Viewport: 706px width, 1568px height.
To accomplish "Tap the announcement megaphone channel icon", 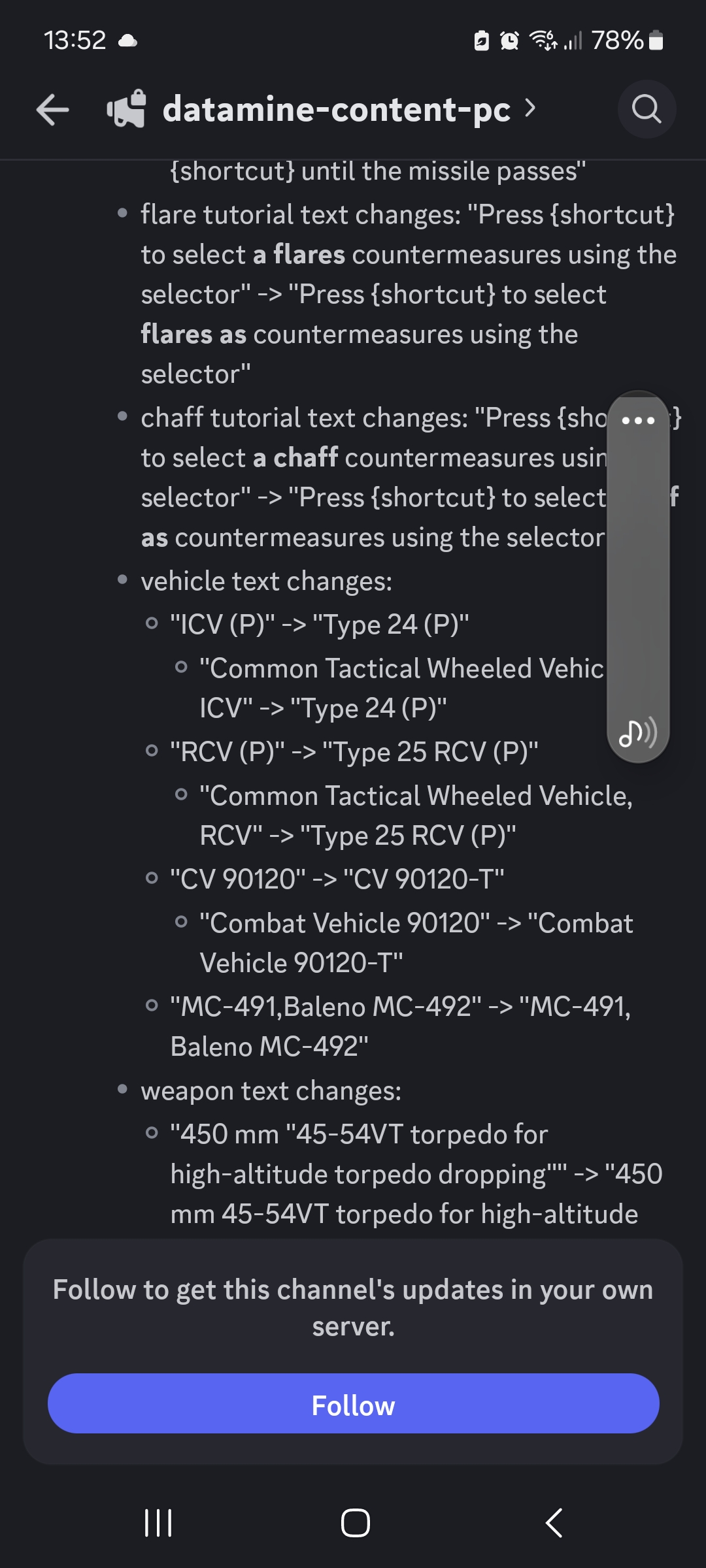I will pos(126,109).
